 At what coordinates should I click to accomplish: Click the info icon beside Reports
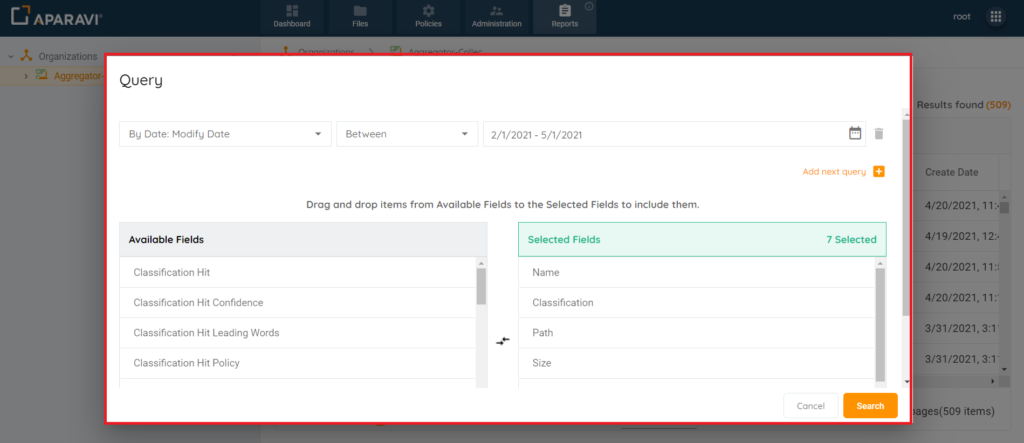pyautogui.click(x=589, y=7)
